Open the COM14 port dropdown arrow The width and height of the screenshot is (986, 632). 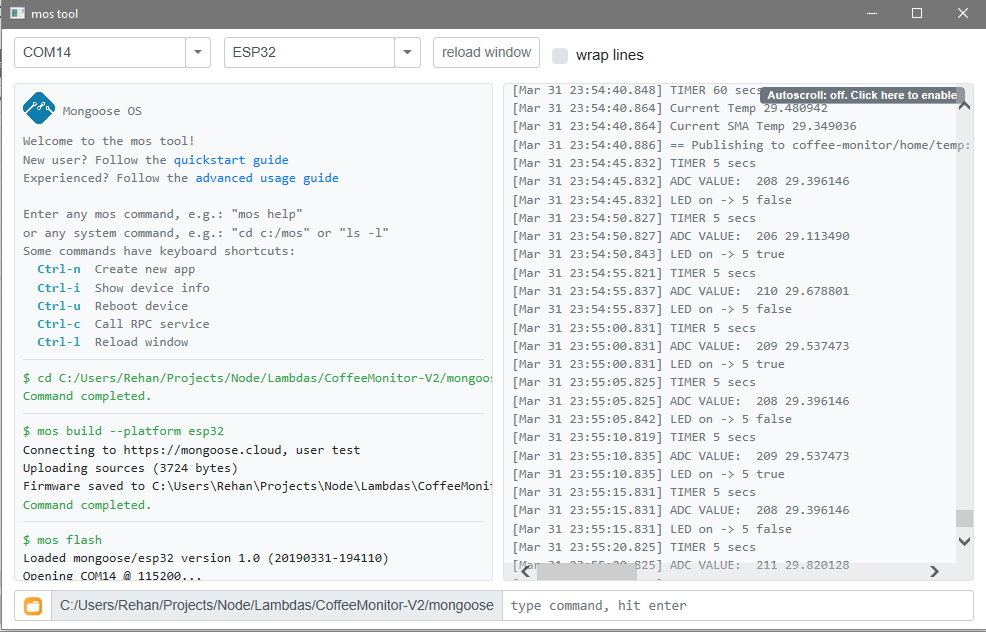197,52
